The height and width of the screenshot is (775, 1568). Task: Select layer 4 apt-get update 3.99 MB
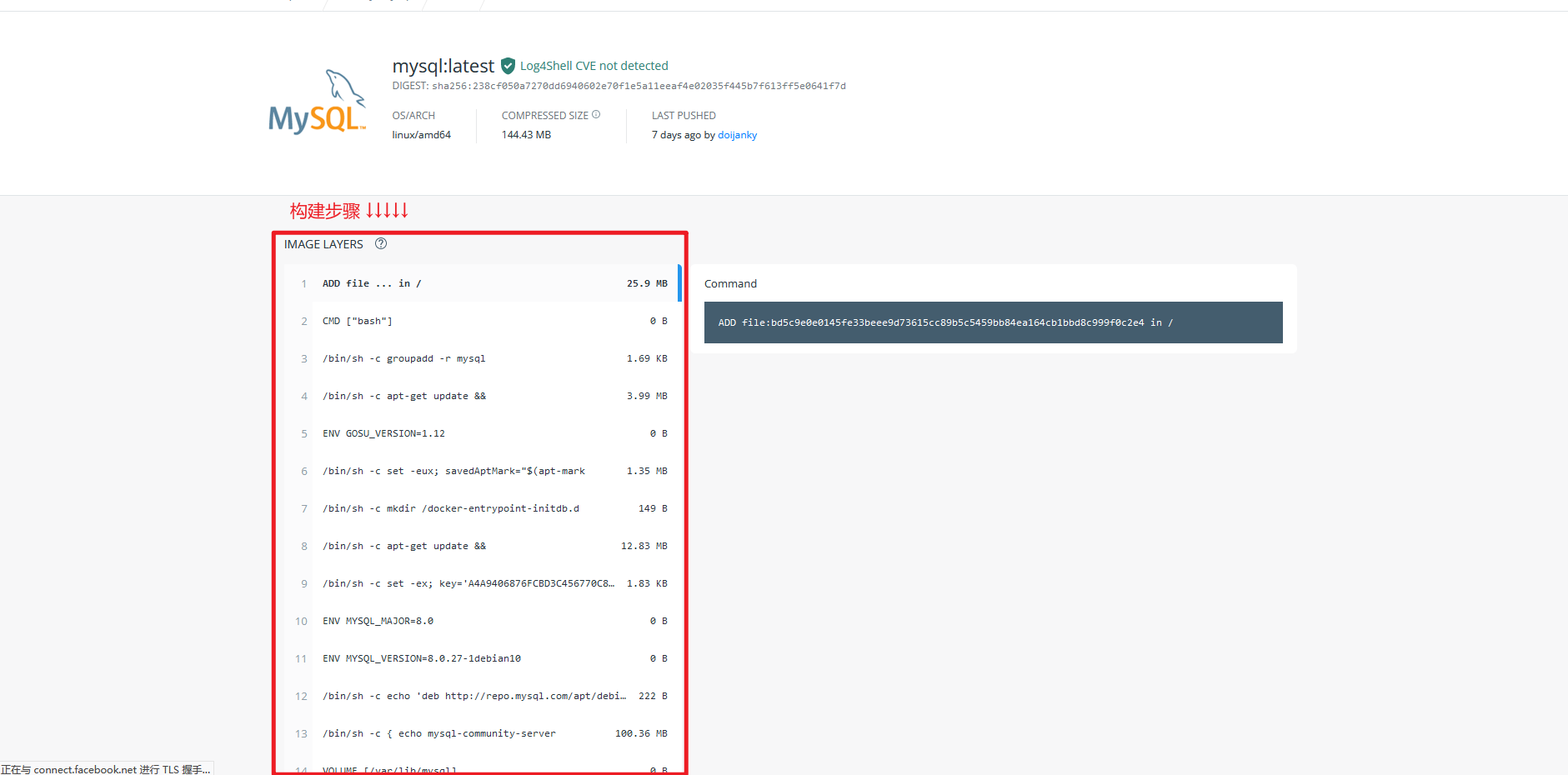click(483, 396)
